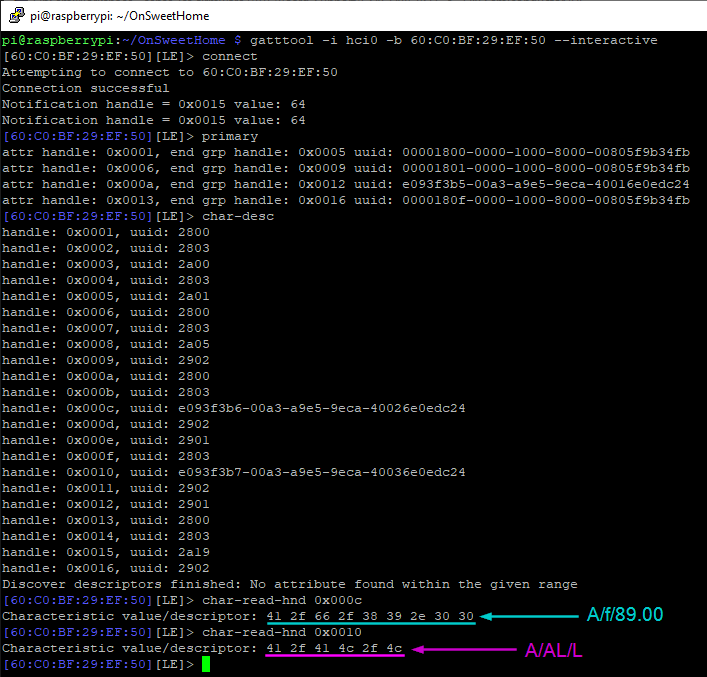Click the 'primary' command text

point(230,136)
